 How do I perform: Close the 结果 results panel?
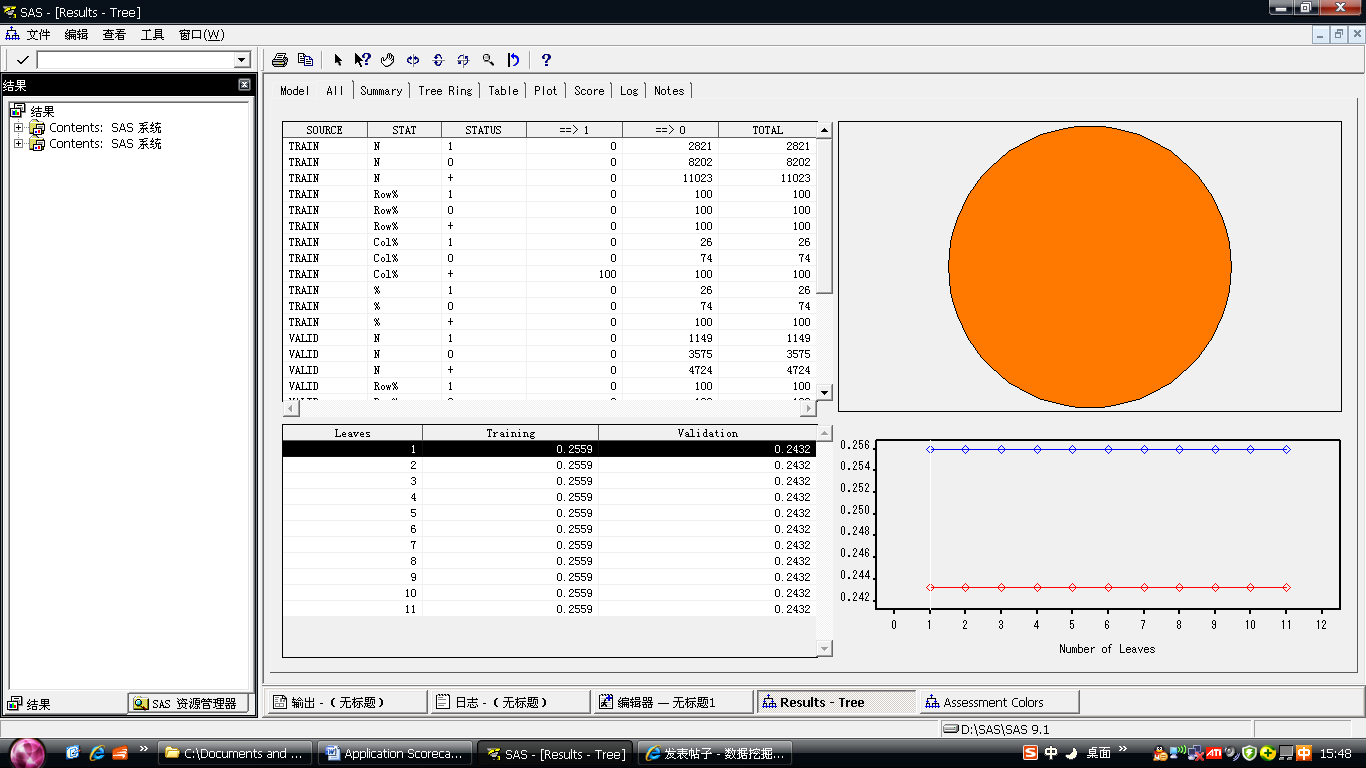[244, 85]
